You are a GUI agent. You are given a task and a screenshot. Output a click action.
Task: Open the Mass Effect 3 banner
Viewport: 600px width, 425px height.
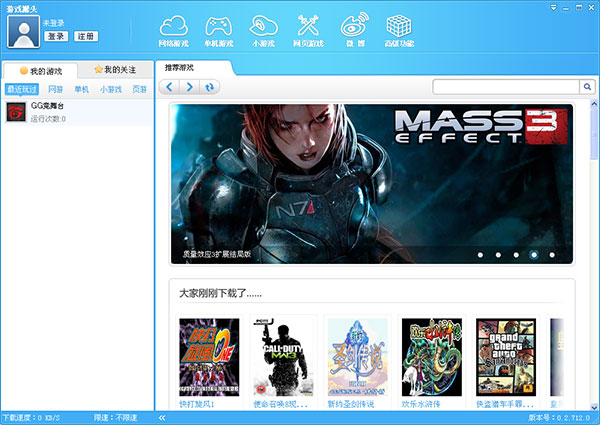pos(372,184)
